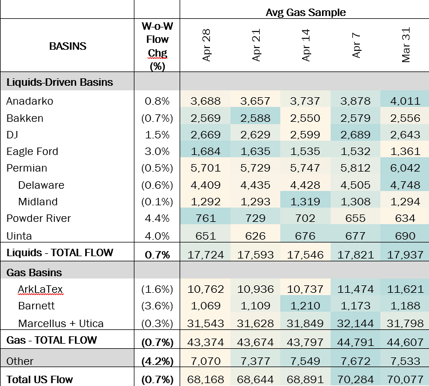Select the Barnett (3.6%) change cell
Image resolution: width=429 pixels, height=386 pixels.
click(x=157, y=306)
